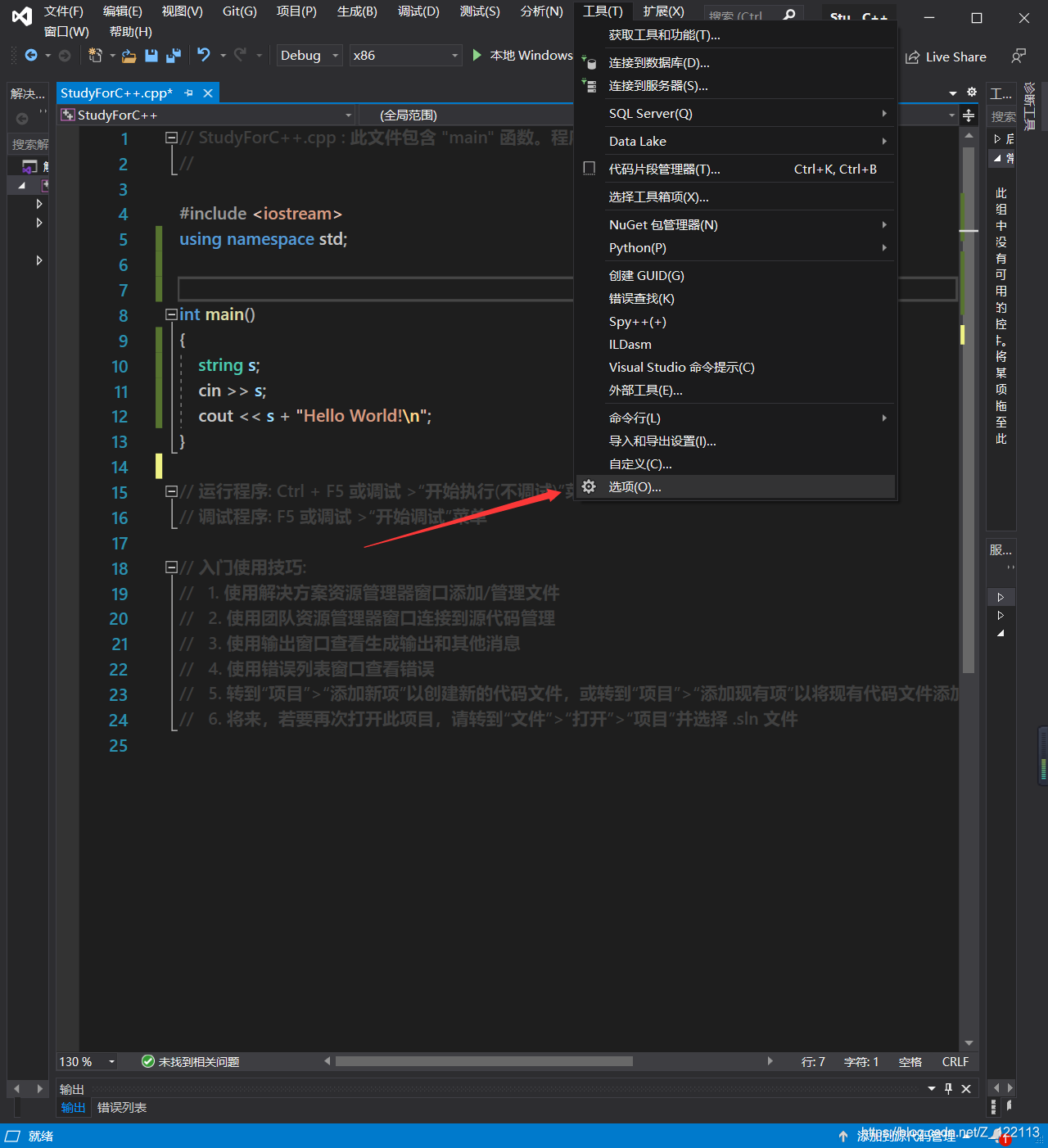The height and width of the screenshot is (1148, 1048).
Task: Click the Redo toolbar icon
Action: pos(240,55)
